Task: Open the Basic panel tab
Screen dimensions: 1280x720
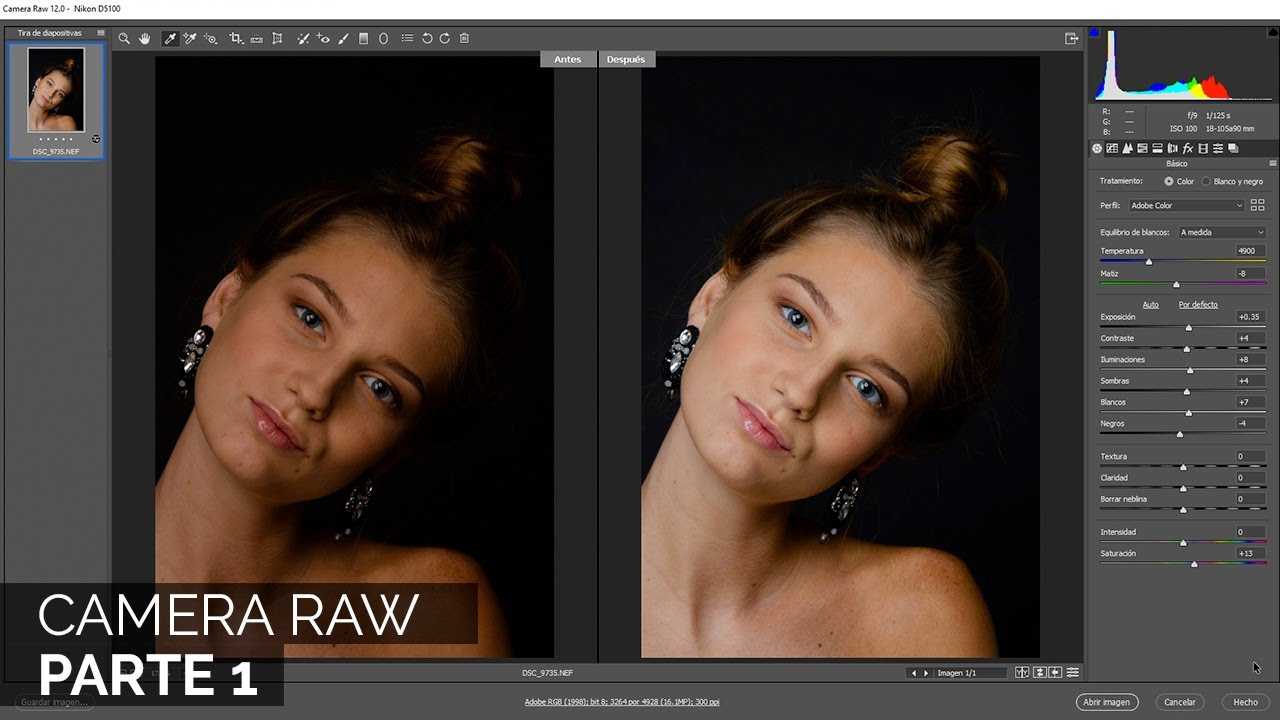Action: pyautogui.click(x=1097, y=148)
